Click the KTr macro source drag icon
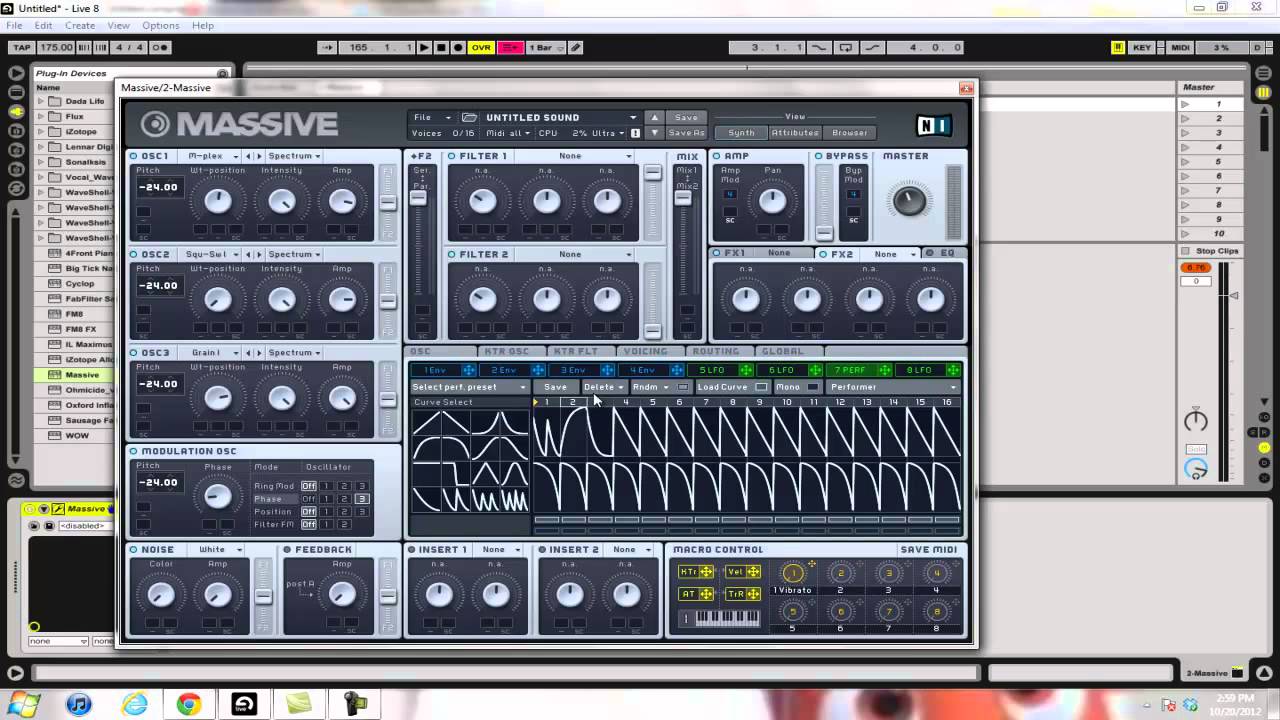Screen dimensions: 1280x720 click(707, 572)
